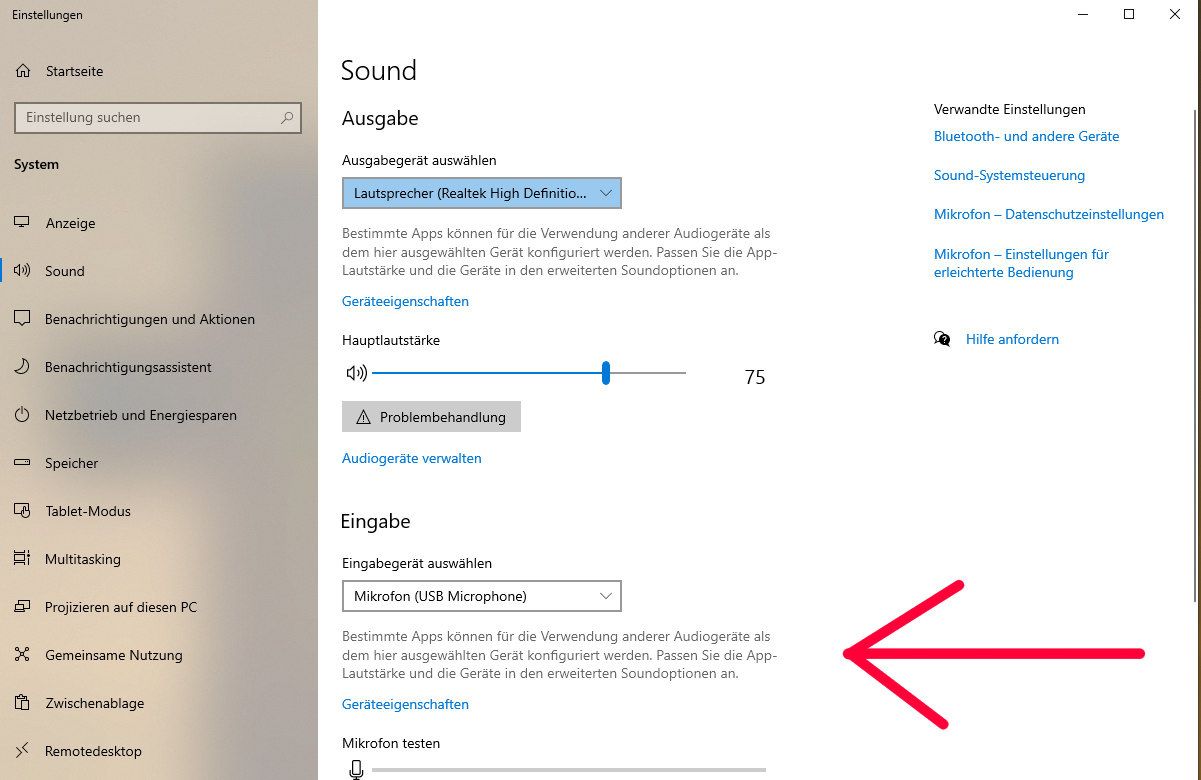Mute via speaker icon beside Hauptlautstärke slider
Viewport: 1201px width, 780px height.
[x=356, y=373]
